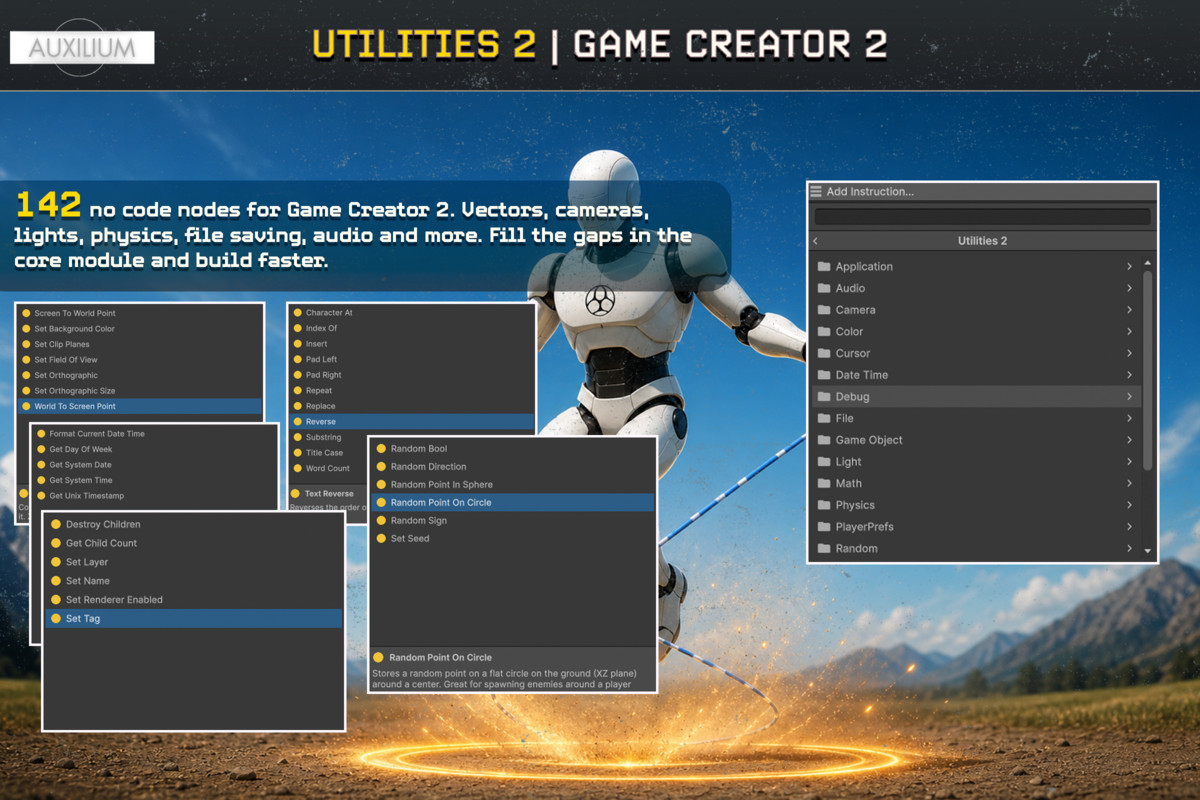This screenshot has height=800, width=1200.
Task: Click the Audio folder icon
Action: pos(824,288)
